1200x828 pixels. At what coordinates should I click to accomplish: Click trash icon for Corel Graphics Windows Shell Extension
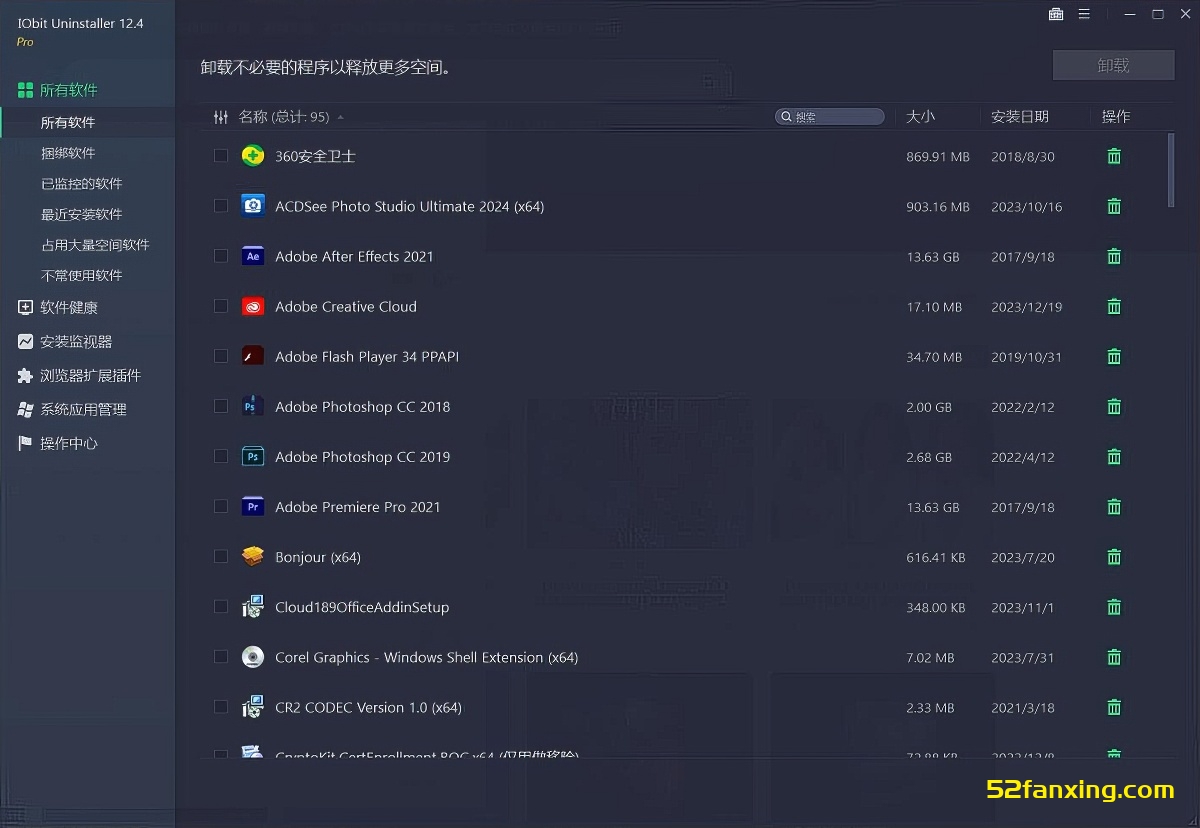tap(1114, 657)
